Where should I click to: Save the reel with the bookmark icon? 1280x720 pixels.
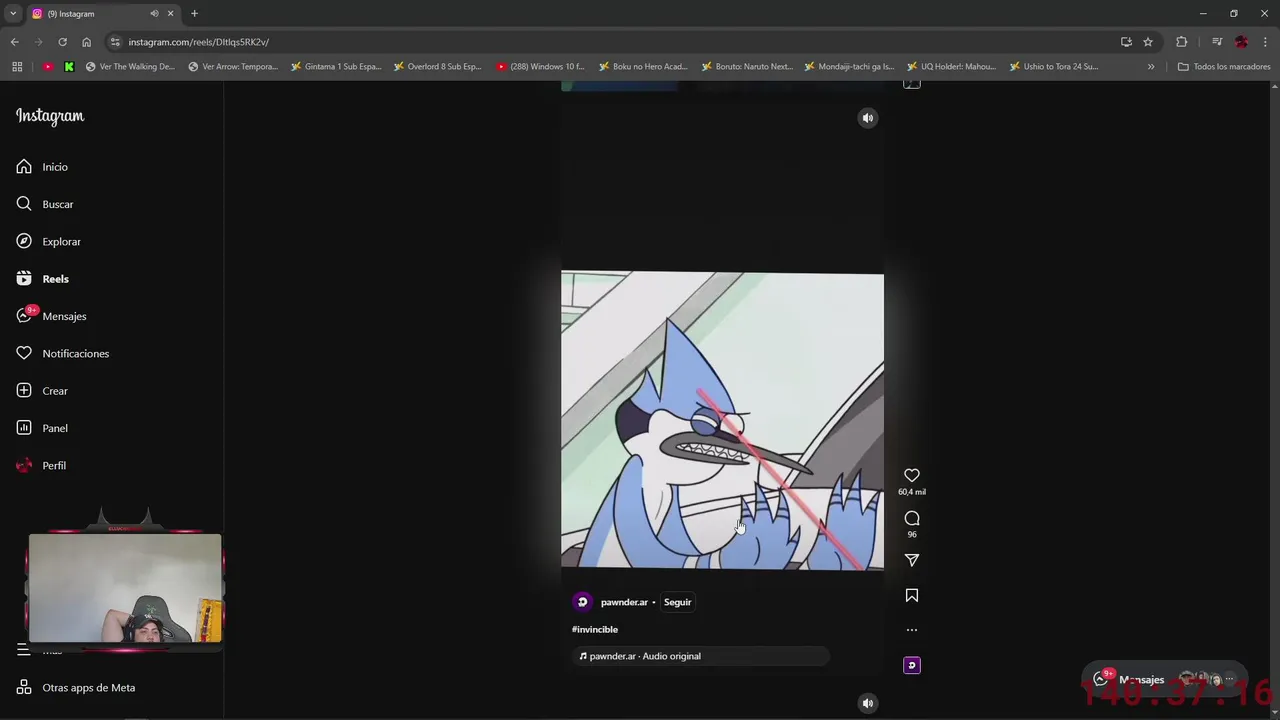[x=912, y=595]
